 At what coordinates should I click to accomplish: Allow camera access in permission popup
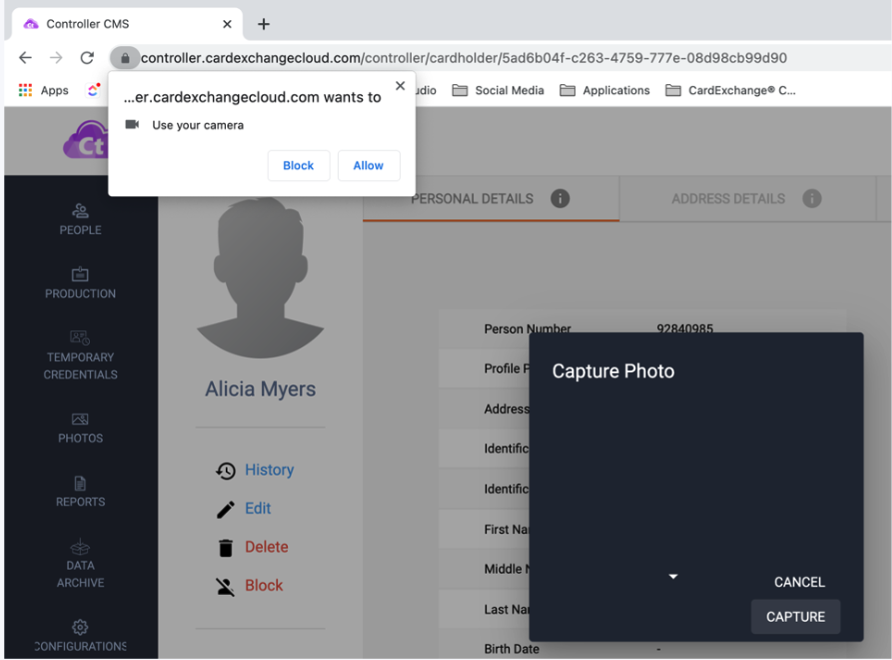click(368, 166)
